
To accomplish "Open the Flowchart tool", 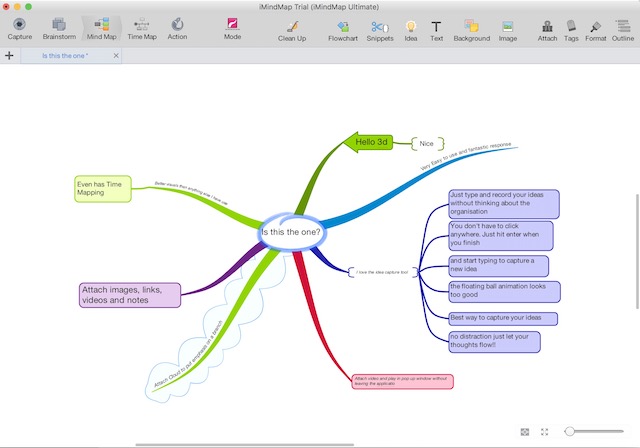I will (343, 27).
